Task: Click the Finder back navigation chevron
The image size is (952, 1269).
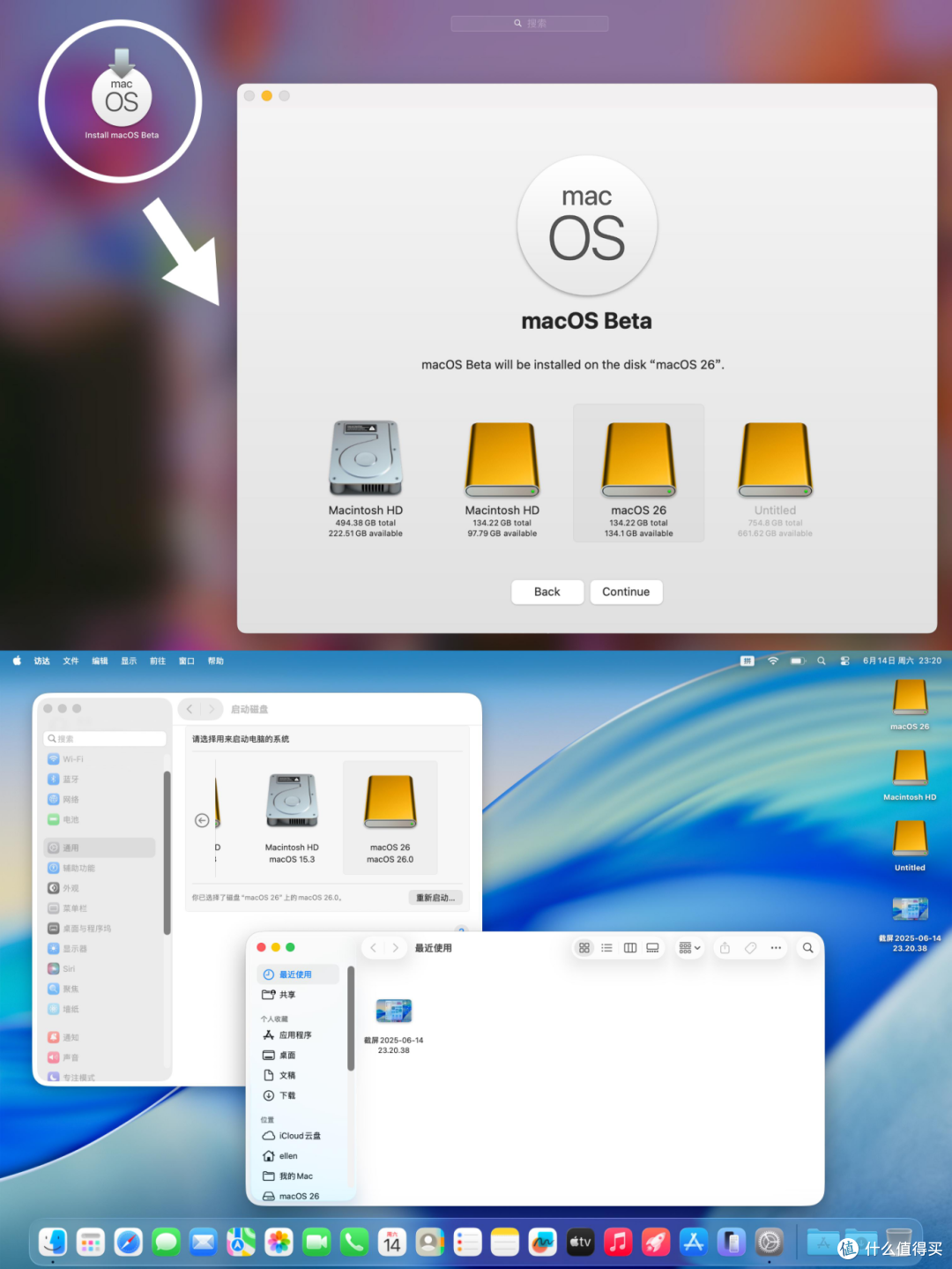Action: point(374,948)
